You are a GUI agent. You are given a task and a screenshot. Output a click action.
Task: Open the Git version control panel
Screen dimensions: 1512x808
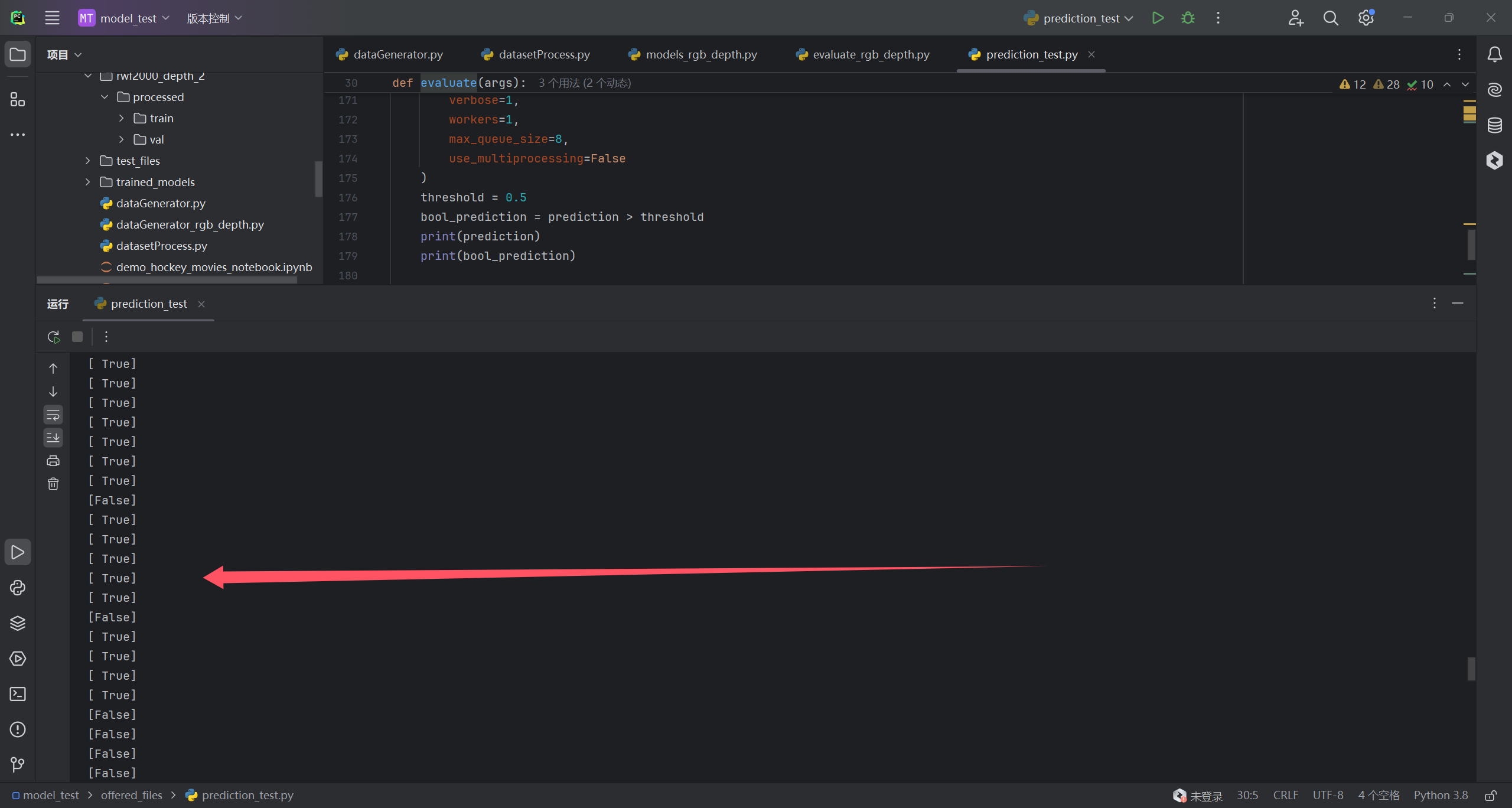(18, 765)
